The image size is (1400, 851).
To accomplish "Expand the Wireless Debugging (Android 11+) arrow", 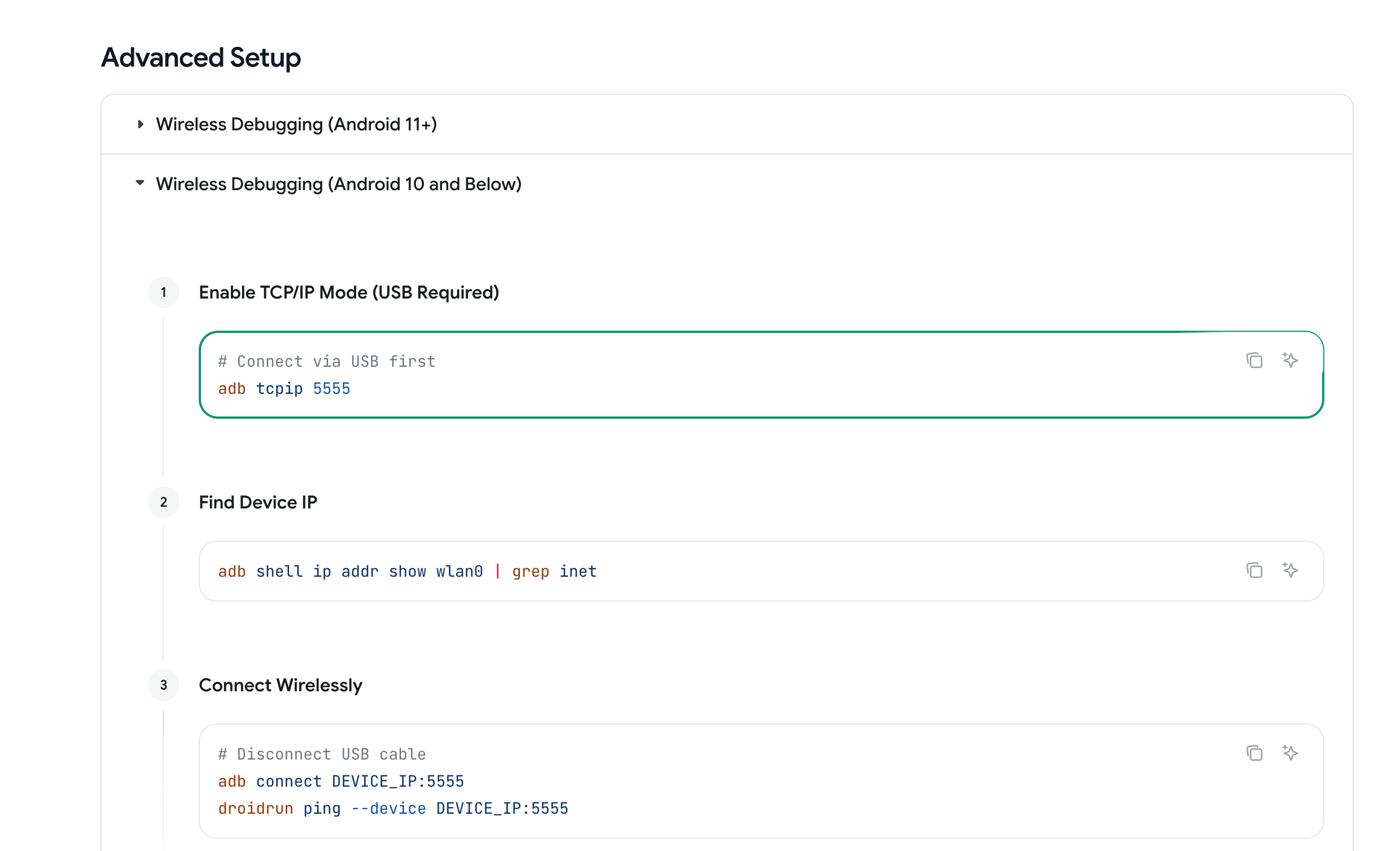I will pyautogui.click(x=141, y=124).
